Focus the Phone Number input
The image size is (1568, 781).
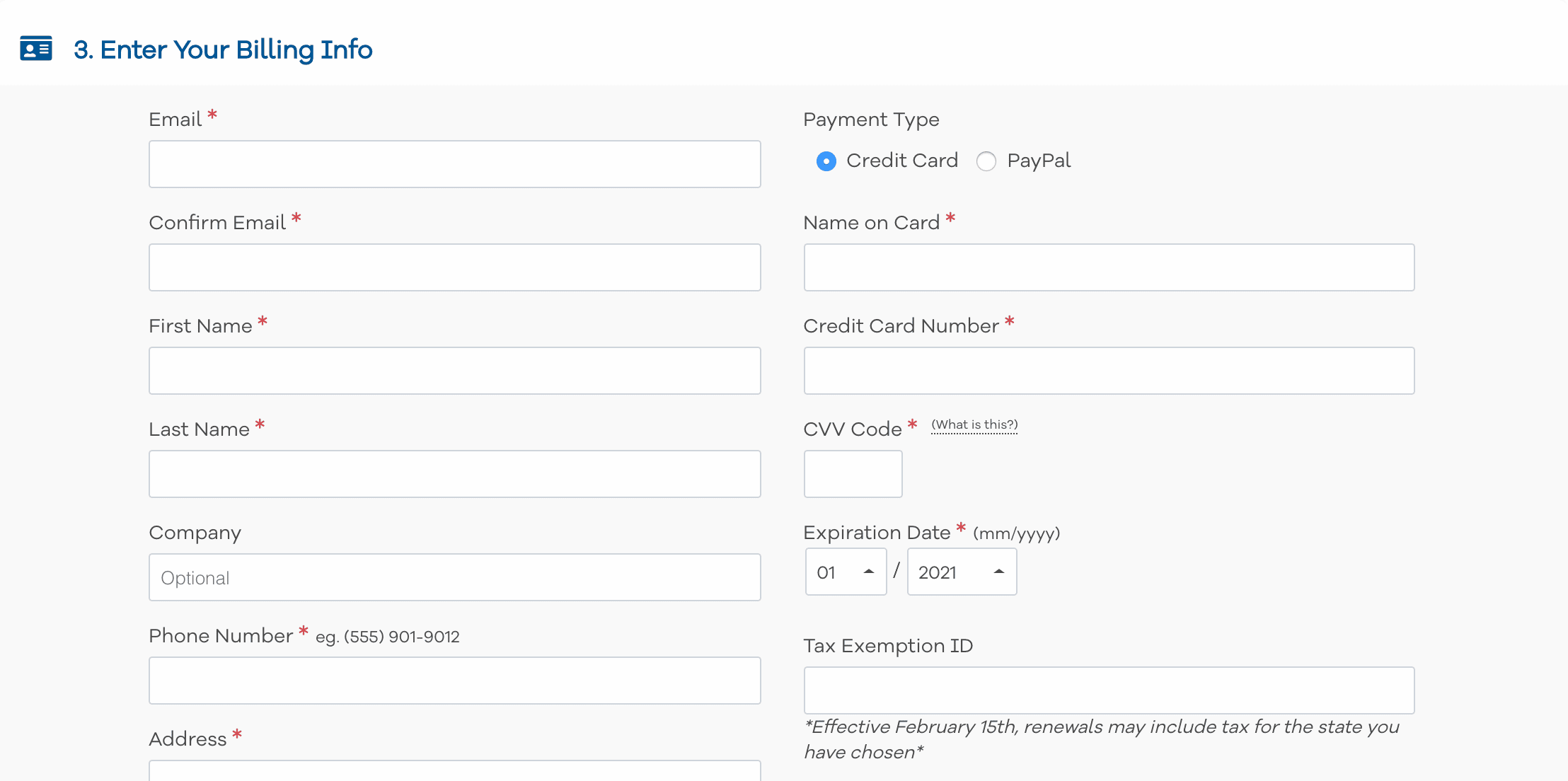(x=454, y=681)
